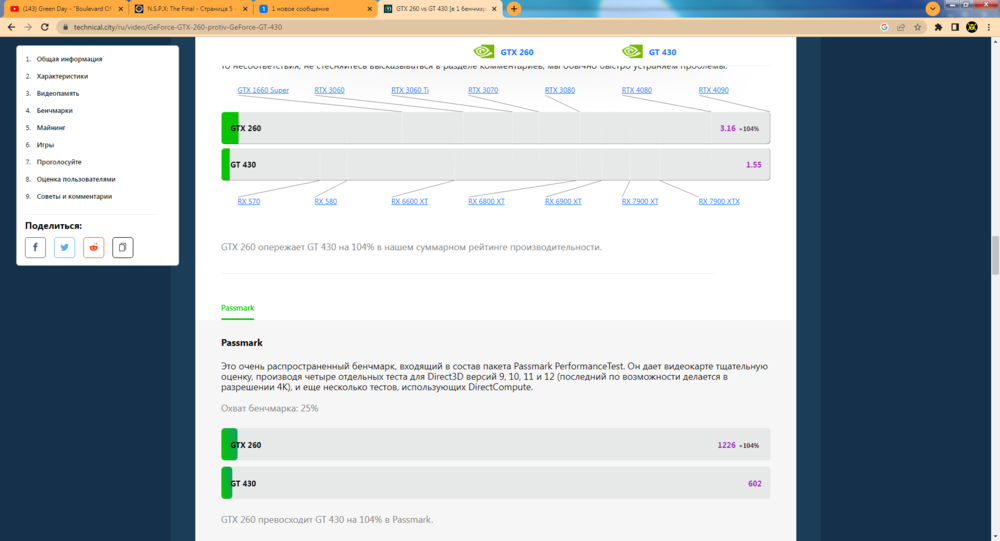
Task: Select the green Passmark tab
Action: [x=237, y=308]
